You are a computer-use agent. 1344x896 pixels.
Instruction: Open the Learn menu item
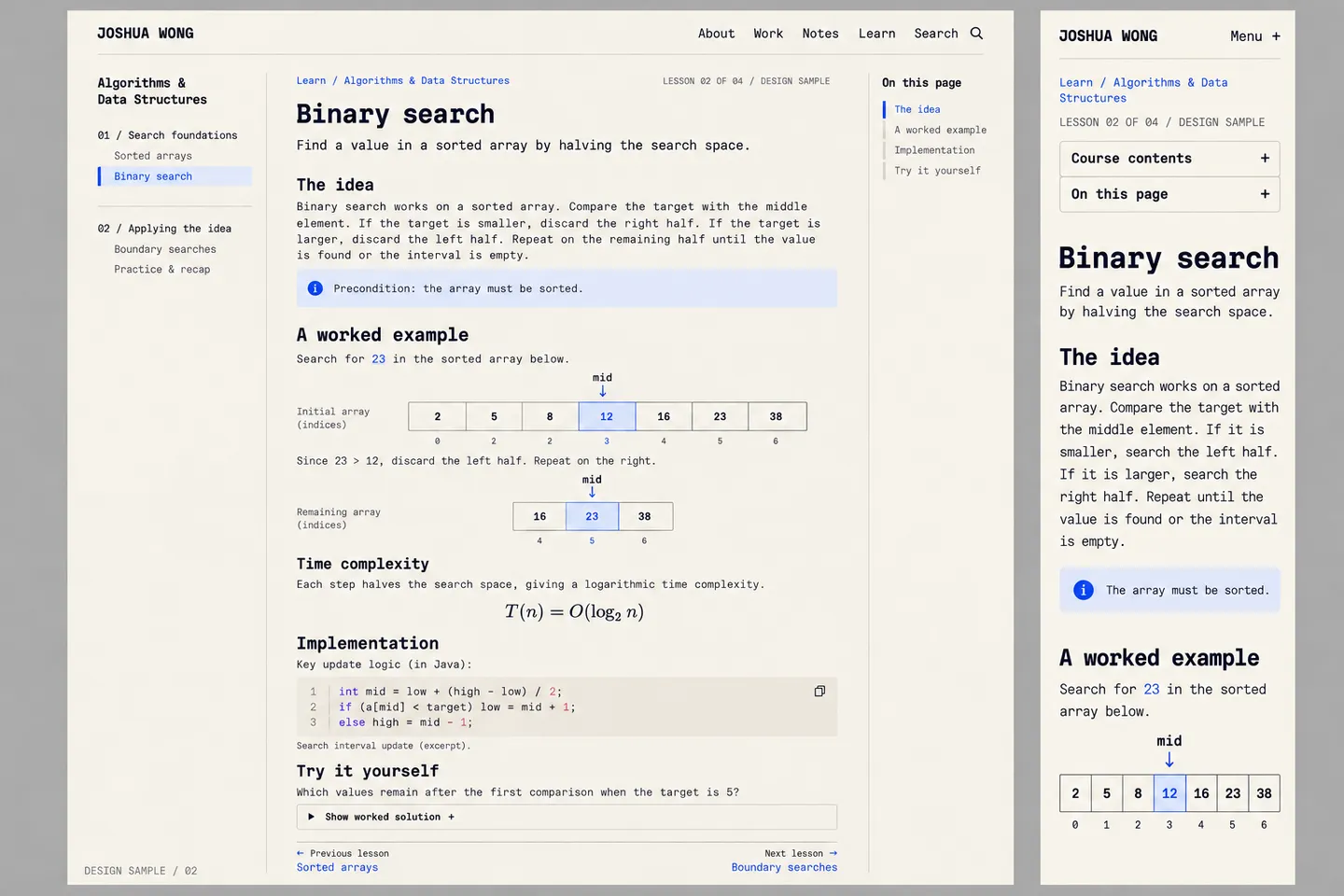(x=876, y=34)
